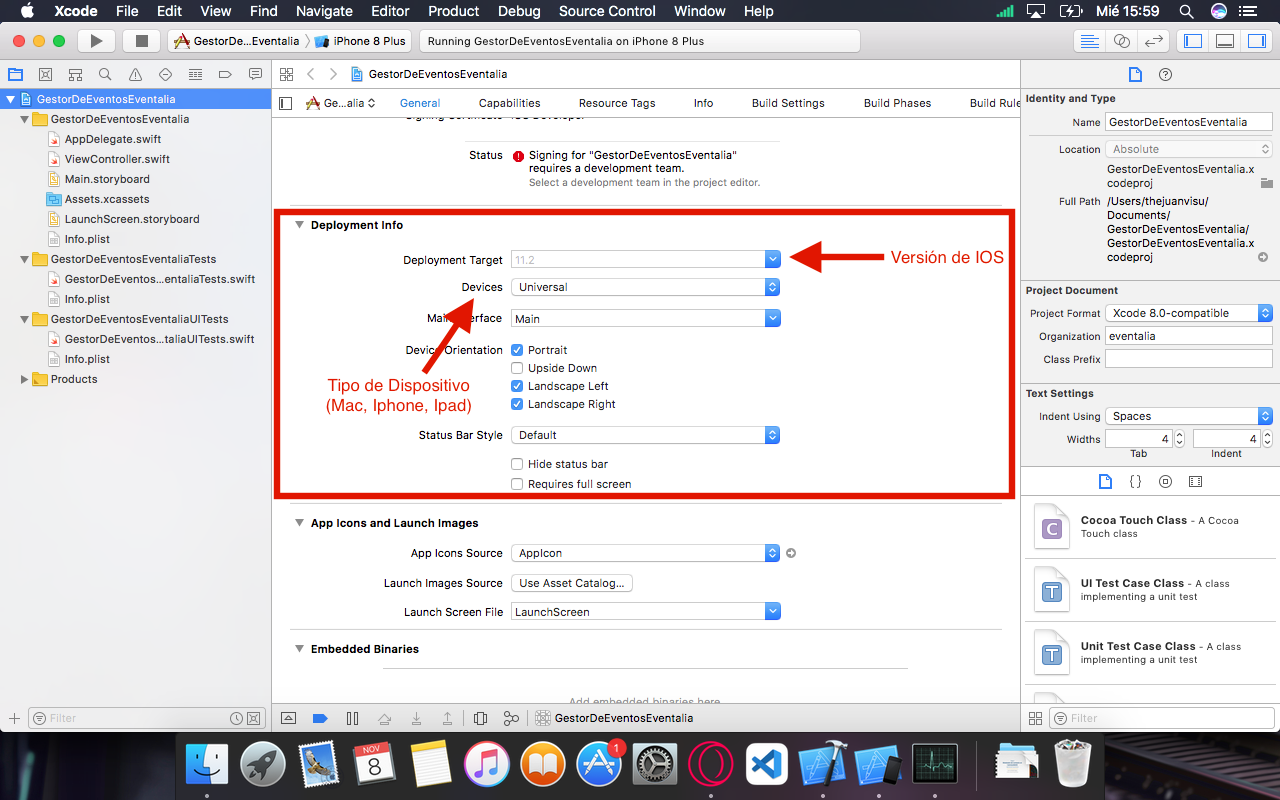The image size is (1280, 800).
Task: Expand the Products folder
Action: click(25, 379)
